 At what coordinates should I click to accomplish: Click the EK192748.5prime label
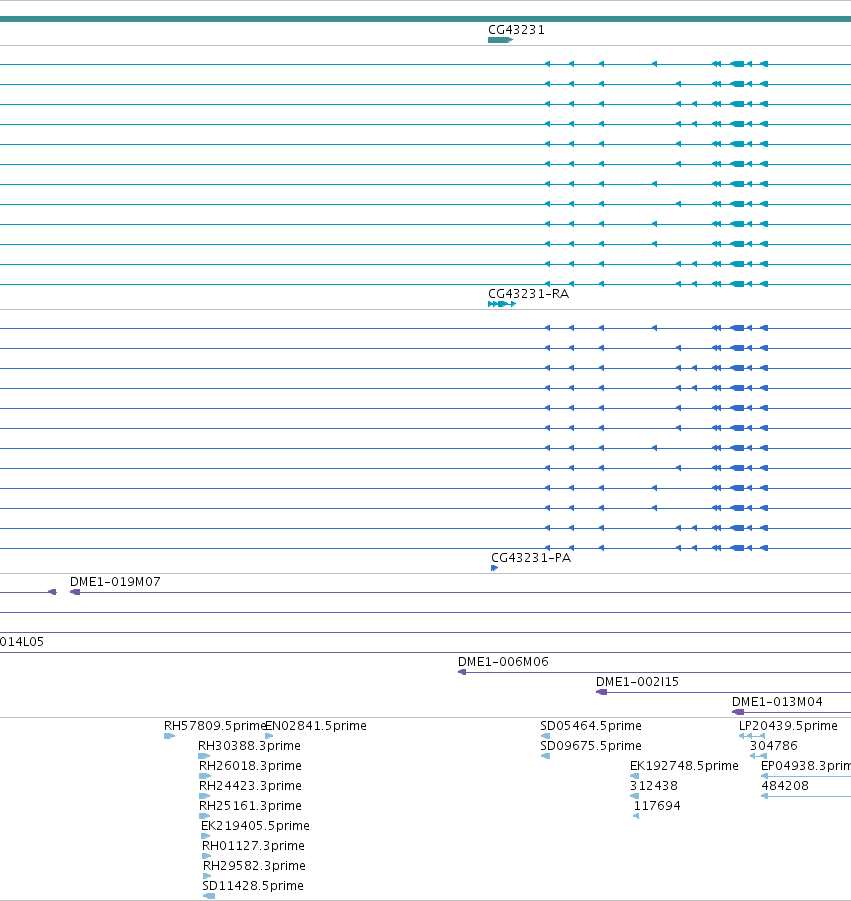684,766
